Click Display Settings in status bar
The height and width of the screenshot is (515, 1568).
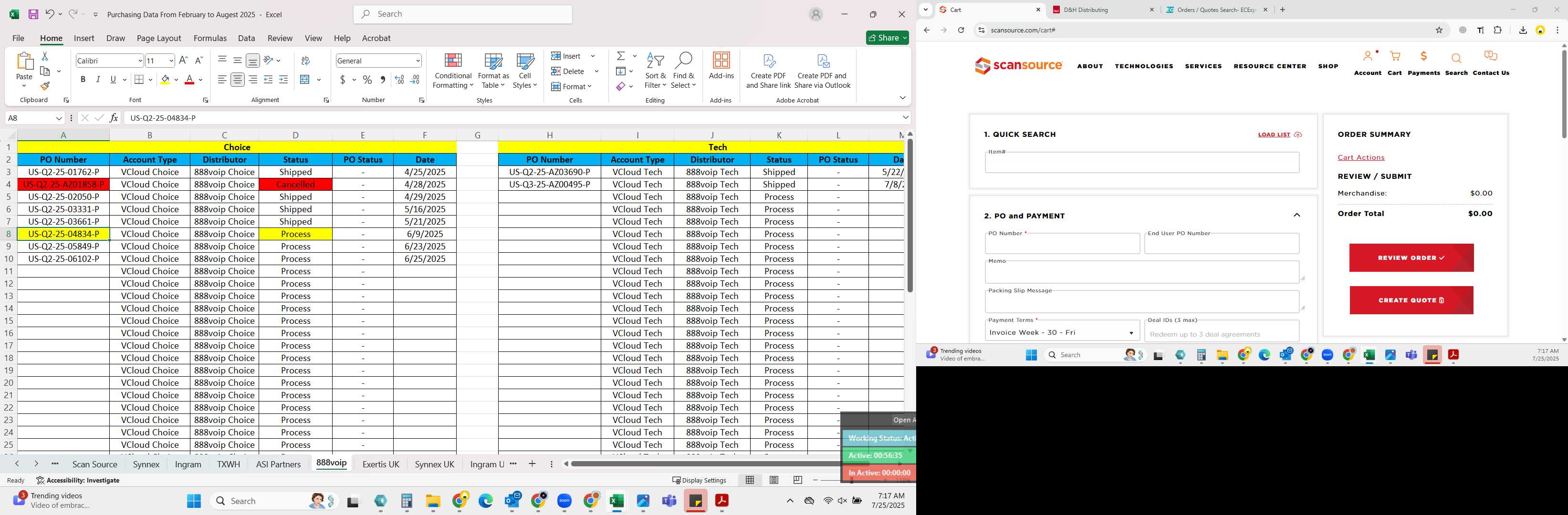699,480
